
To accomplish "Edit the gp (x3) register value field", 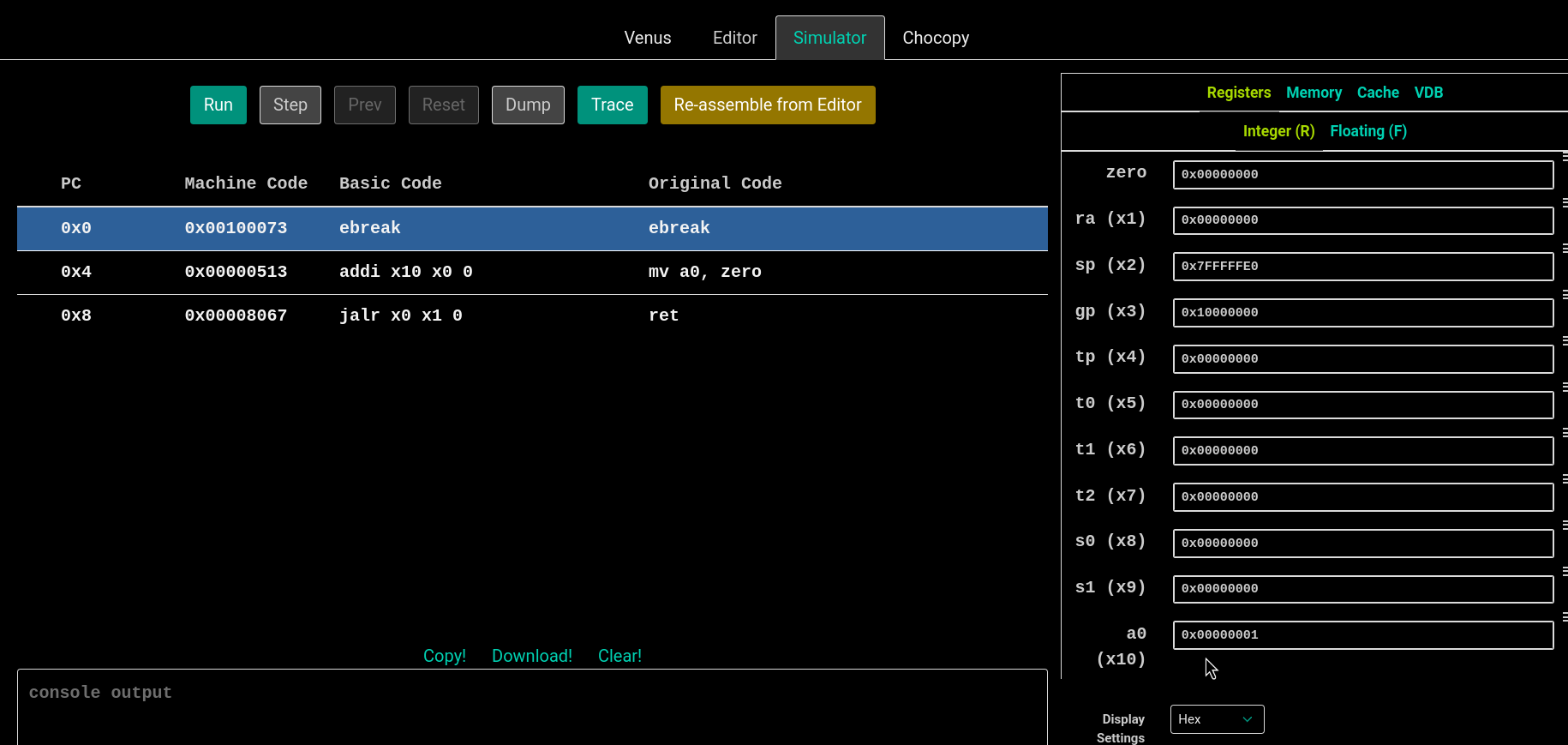I will pyautogui.click(x=1362, y=313).
